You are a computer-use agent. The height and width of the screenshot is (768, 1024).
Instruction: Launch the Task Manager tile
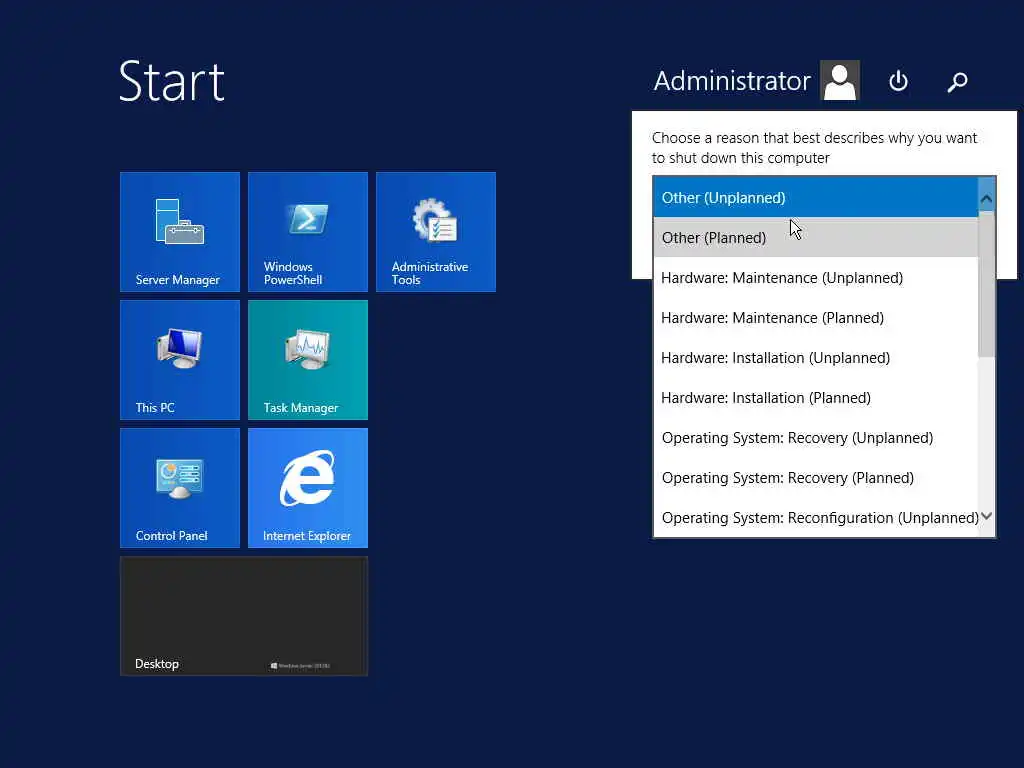click(x=308, y=360)
